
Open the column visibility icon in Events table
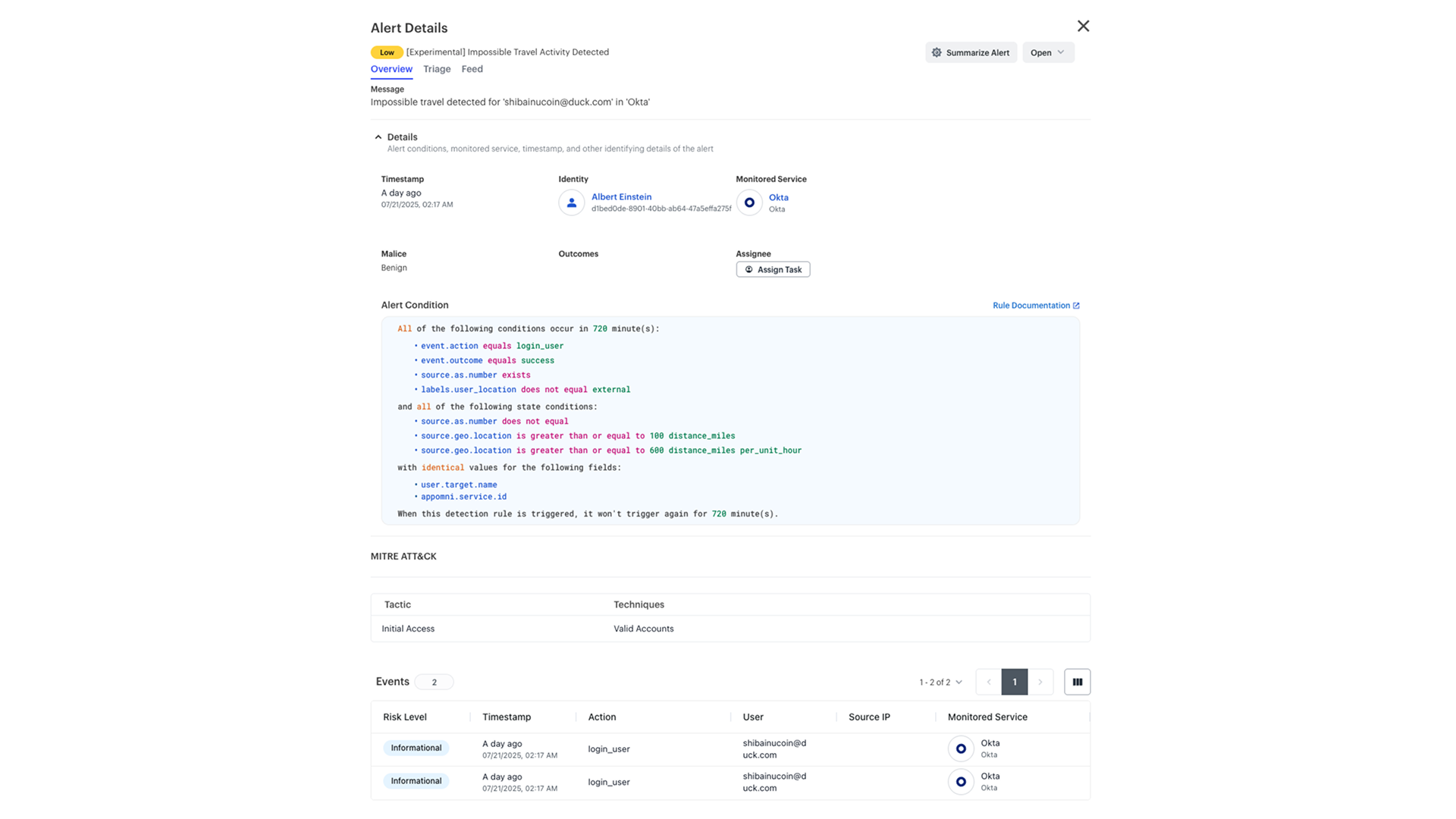[1077, 682]
